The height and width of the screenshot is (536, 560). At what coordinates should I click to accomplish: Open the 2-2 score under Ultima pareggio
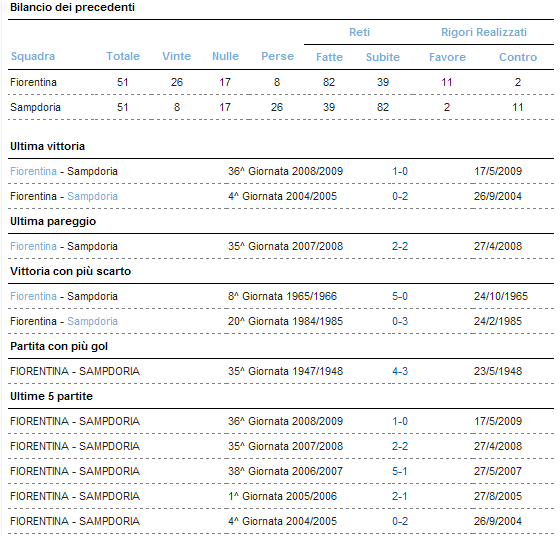(x=400, y=246)
